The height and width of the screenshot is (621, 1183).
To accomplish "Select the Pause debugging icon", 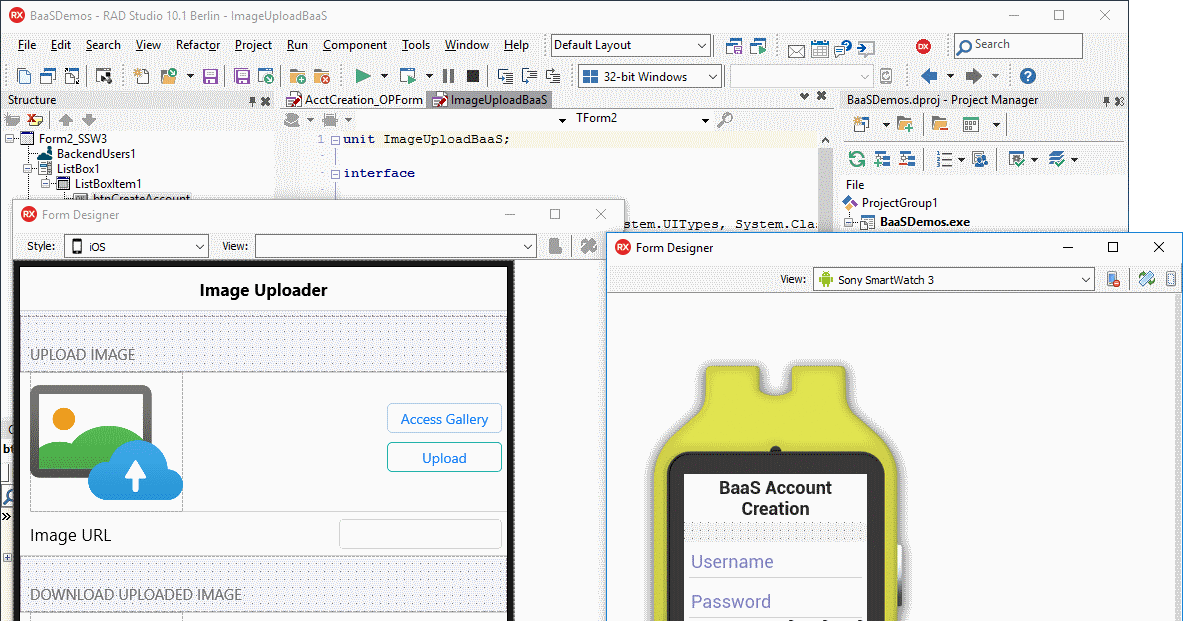I will (x=447, y=75).
